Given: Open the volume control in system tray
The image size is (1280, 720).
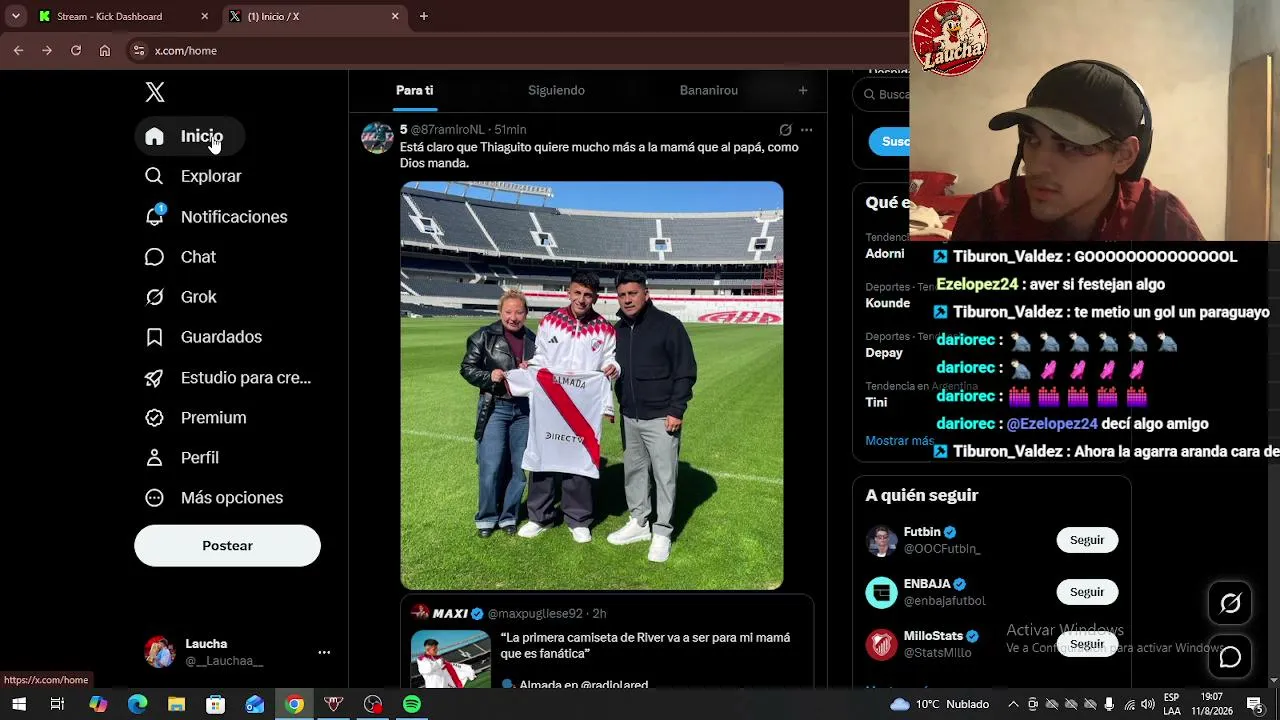Looking at the screenshot, I should [1147, 704].
